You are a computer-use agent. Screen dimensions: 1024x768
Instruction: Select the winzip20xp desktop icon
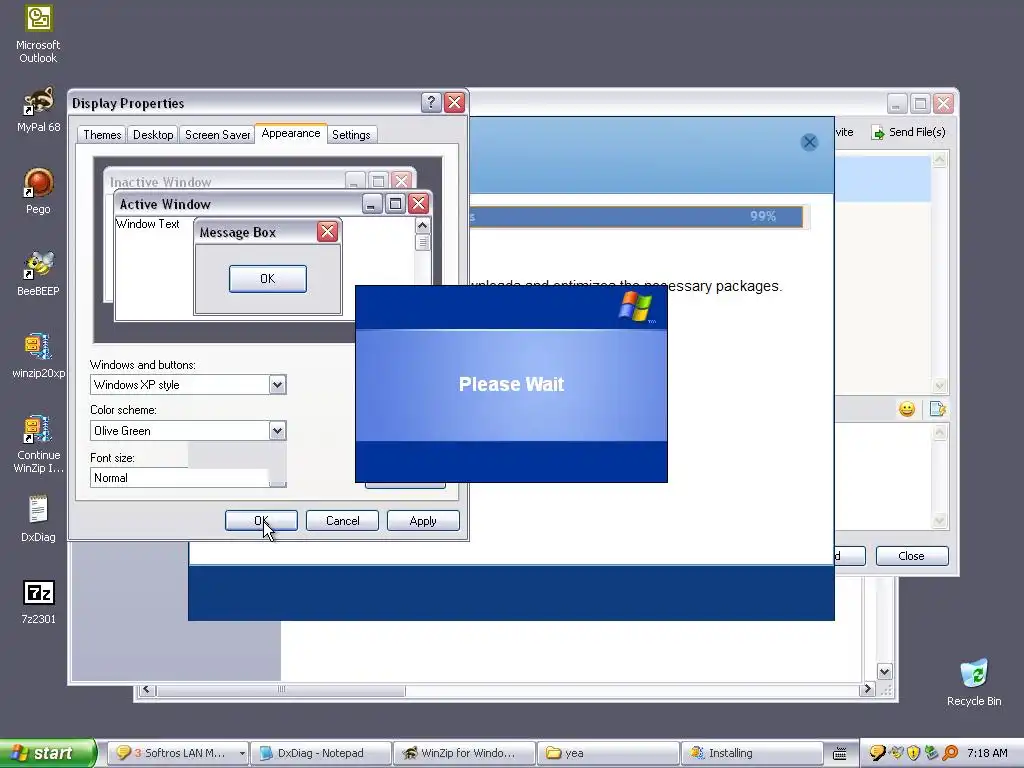[38, 355]
